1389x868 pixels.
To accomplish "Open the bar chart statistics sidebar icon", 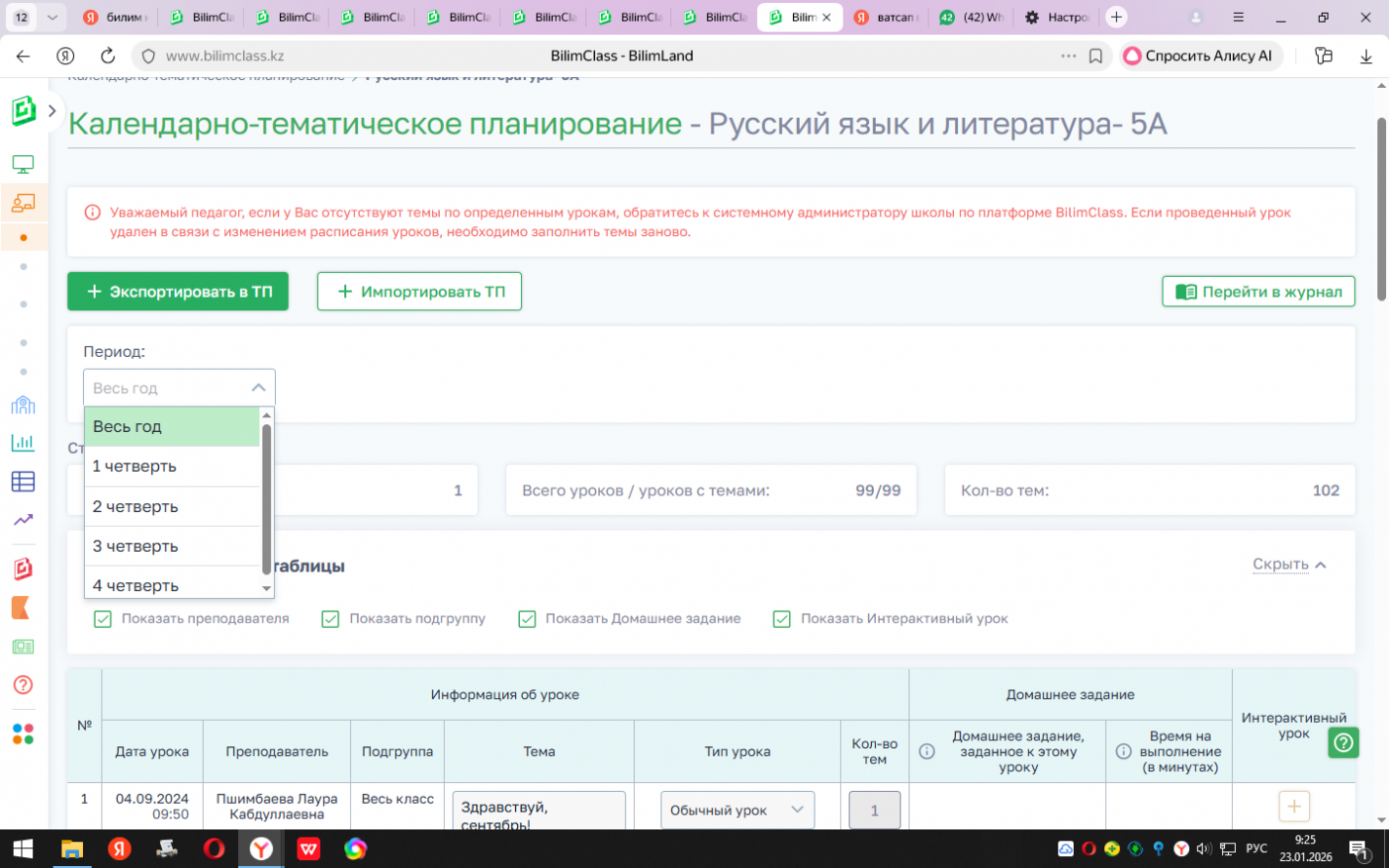I will coord(22,443).
